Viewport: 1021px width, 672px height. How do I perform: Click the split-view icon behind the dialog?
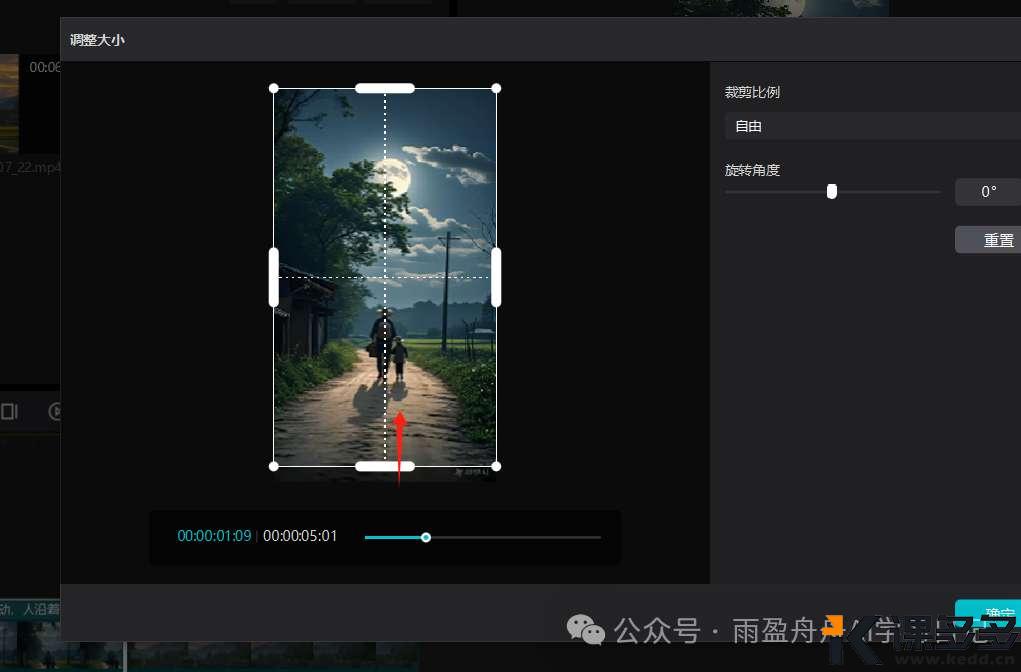[10, 411]
